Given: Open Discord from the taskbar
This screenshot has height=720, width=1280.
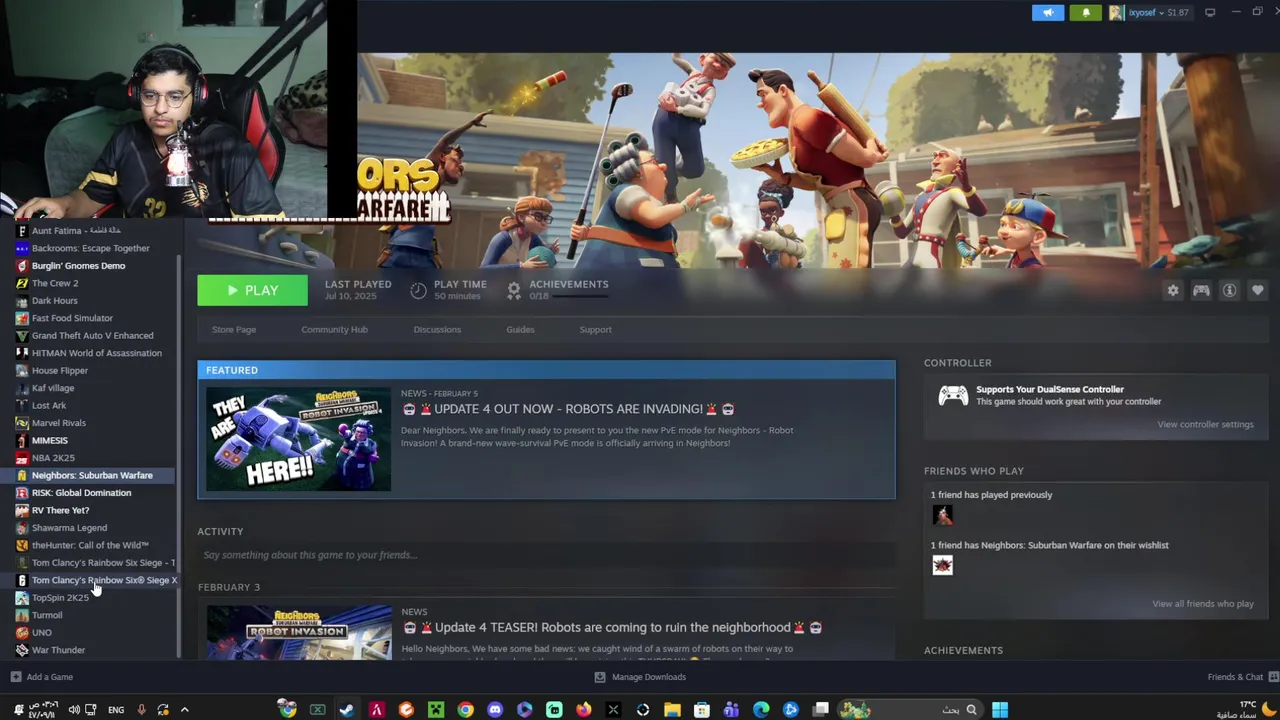Looking at the screenshot, I should point(495,710).
